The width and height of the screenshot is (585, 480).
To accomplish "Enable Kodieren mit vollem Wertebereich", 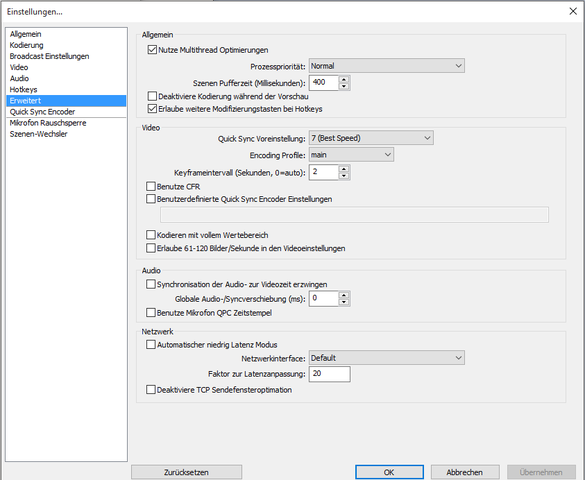I will click(151, 235).
